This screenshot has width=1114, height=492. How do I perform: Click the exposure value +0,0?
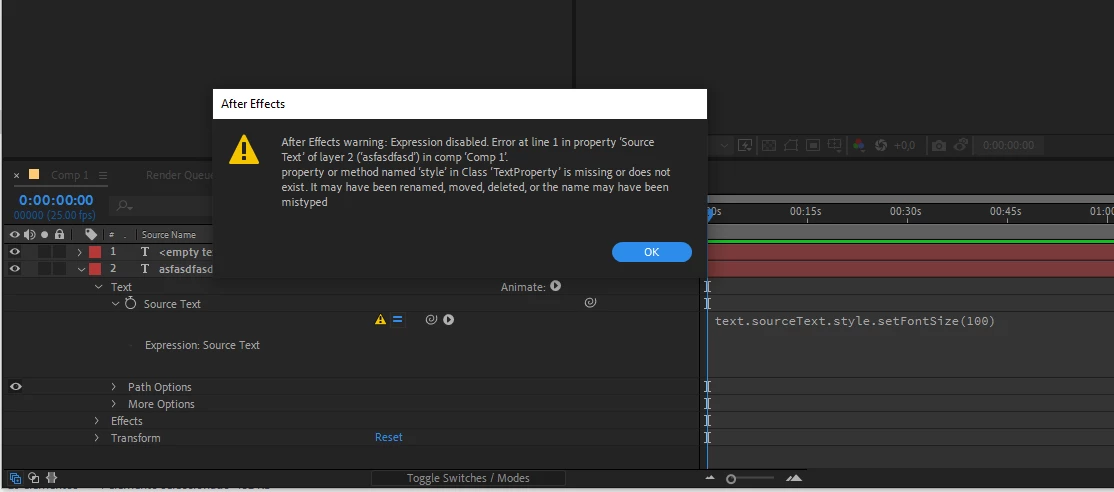(904, 146)
